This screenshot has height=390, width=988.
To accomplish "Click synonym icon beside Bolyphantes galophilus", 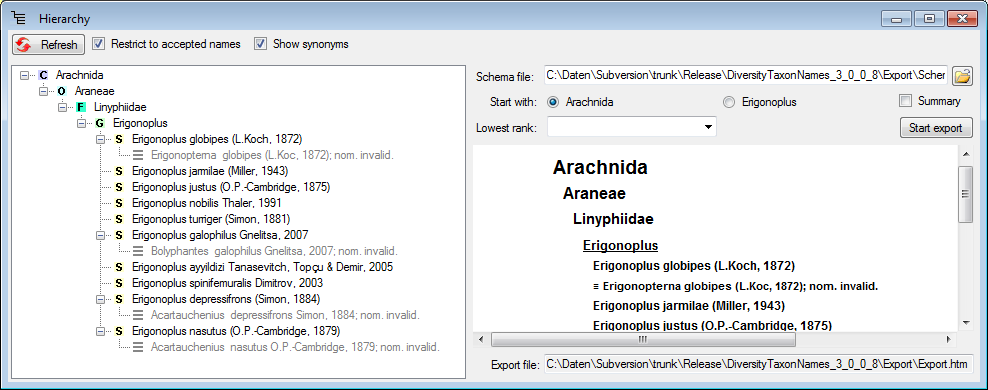I will tap(138, 251).
